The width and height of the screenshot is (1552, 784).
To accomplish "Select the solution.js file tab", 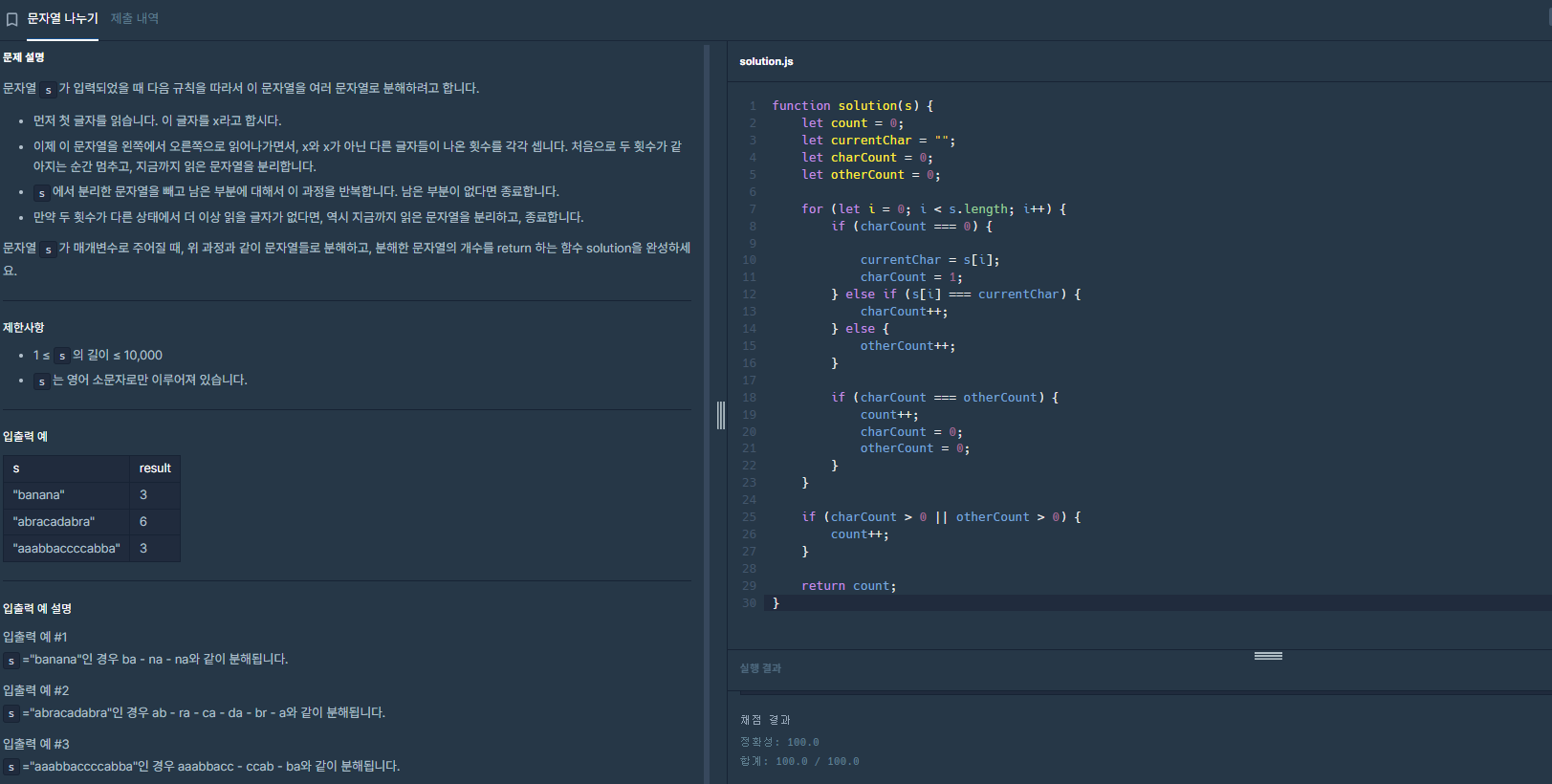I will 766,61.
